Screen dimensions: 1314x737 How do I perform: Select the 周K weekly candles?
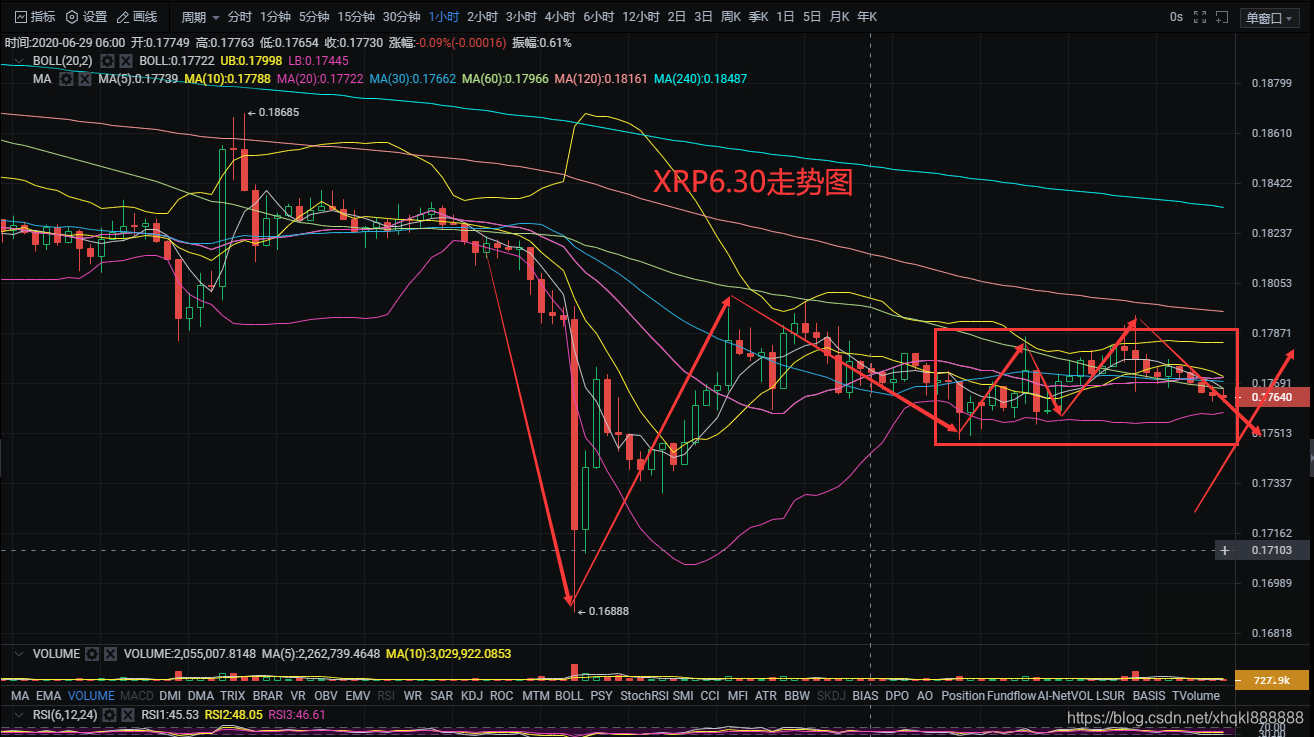[x=731, y=17]
